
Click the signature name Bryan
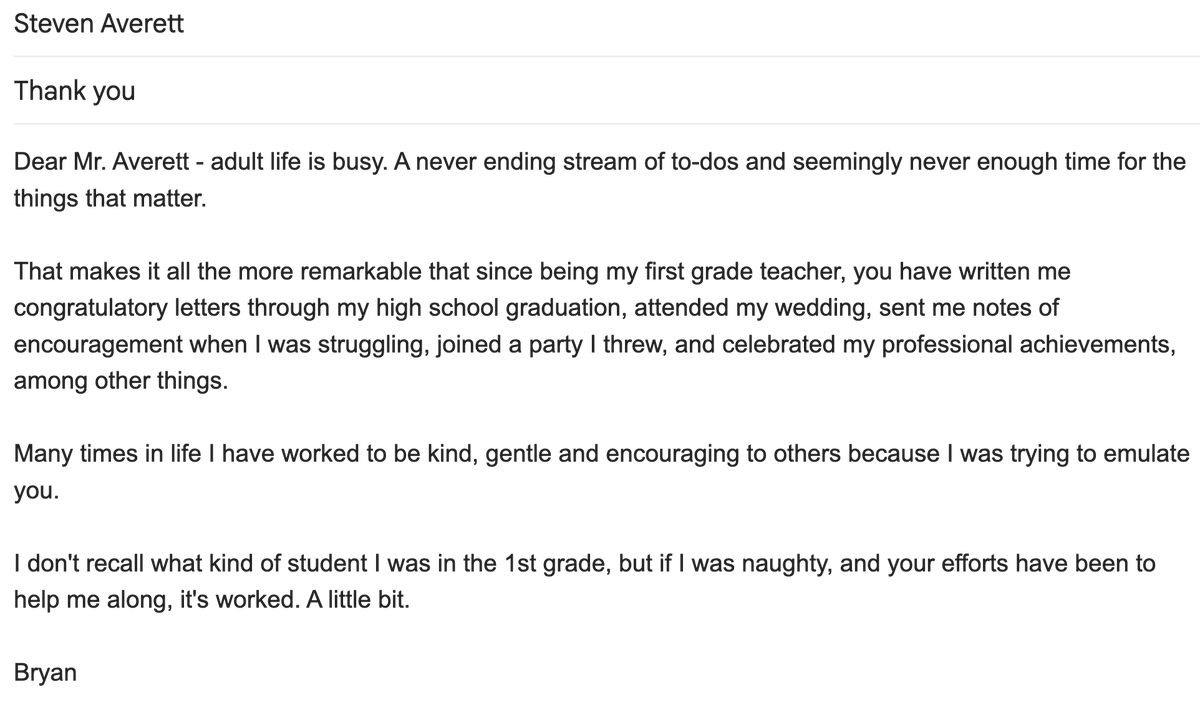click(45, 674)
